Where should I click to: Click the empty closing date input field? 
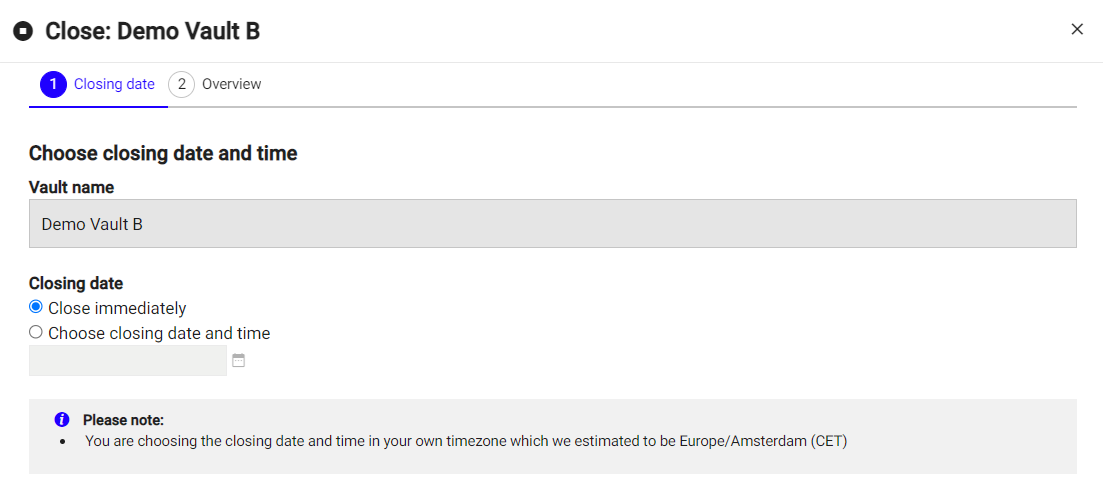pos(128,360)
